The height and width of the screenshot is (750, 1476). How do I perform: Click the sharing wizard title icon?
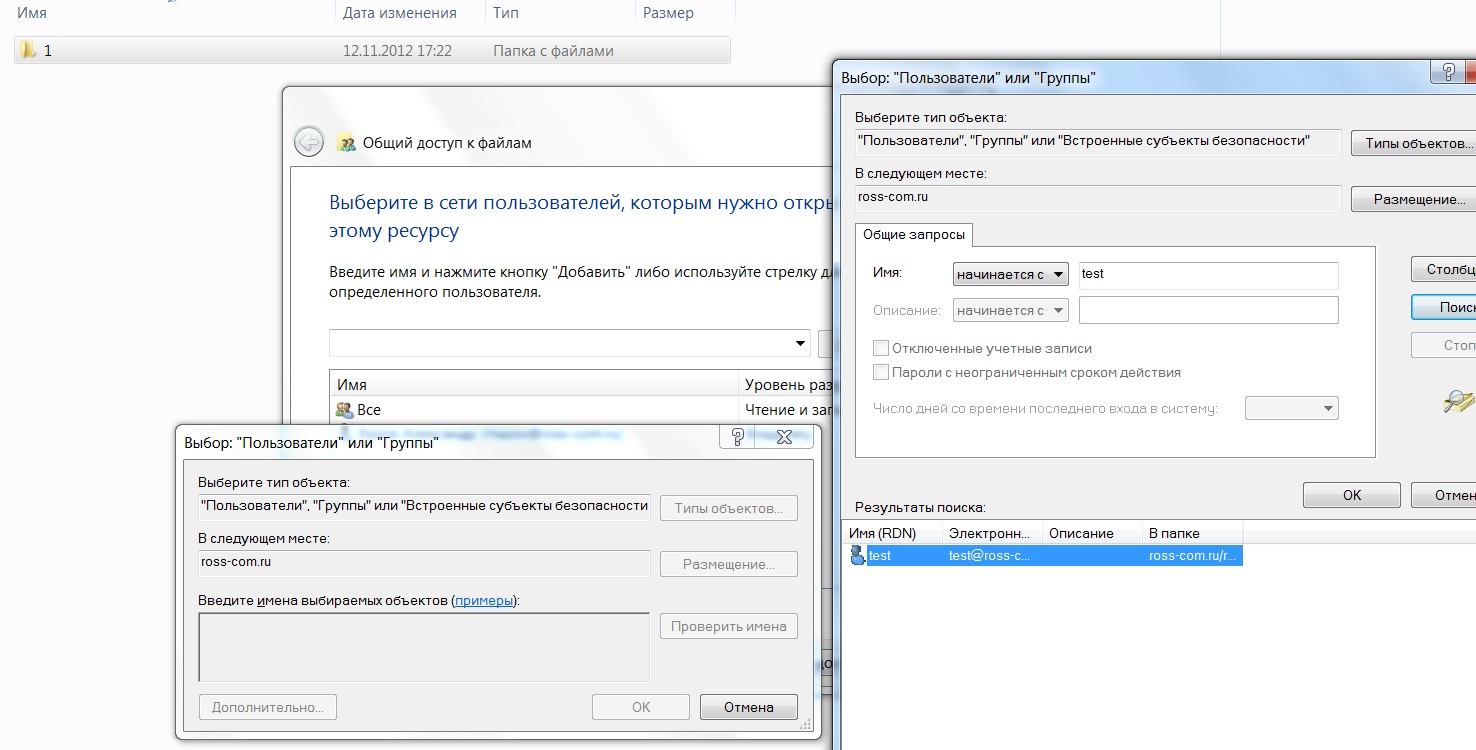click(x=347, y=143)
